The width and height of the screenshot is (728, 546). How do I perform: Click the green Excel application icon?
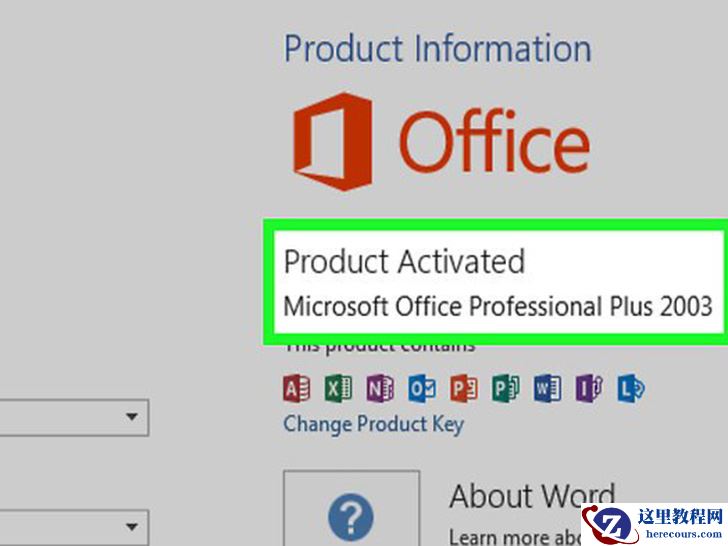[x=338, y=388]
